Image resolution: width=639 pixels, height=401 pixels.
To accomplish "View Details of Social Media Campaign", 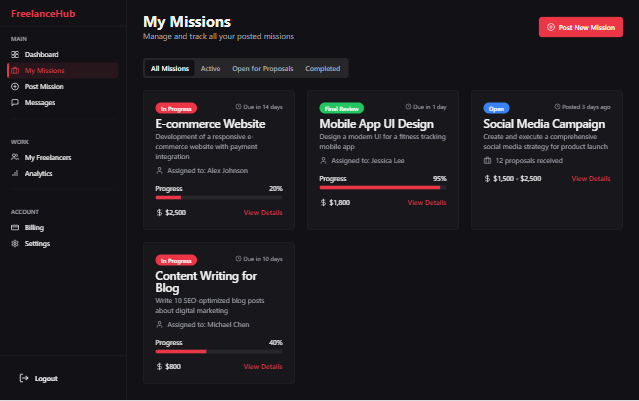I will 591,178.
